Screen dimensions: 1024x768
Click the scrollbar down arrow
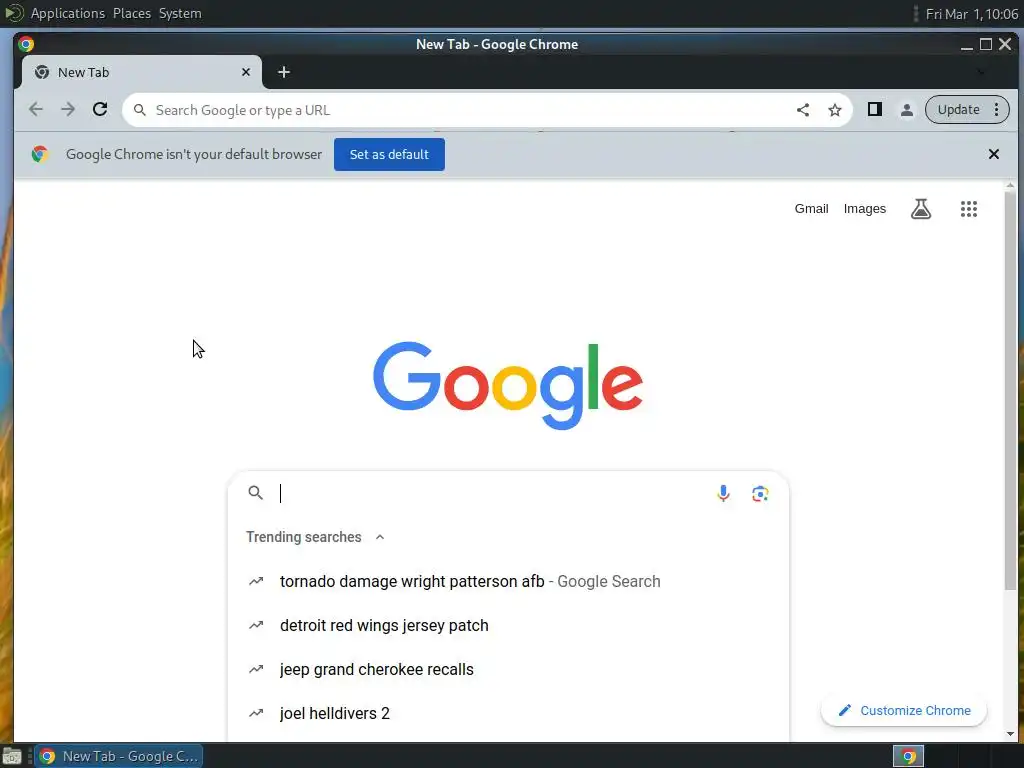1010,734
